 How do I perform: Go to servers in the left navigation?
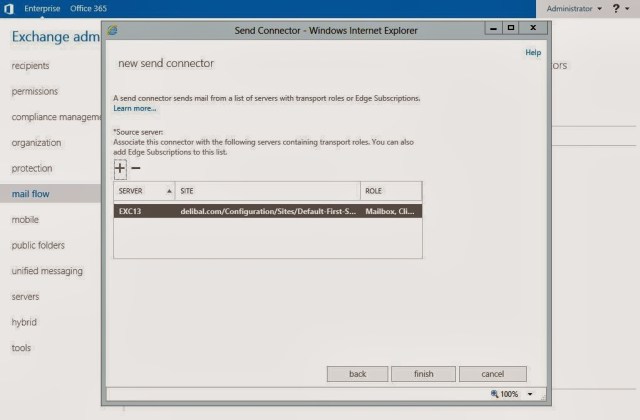click(25, 297)
